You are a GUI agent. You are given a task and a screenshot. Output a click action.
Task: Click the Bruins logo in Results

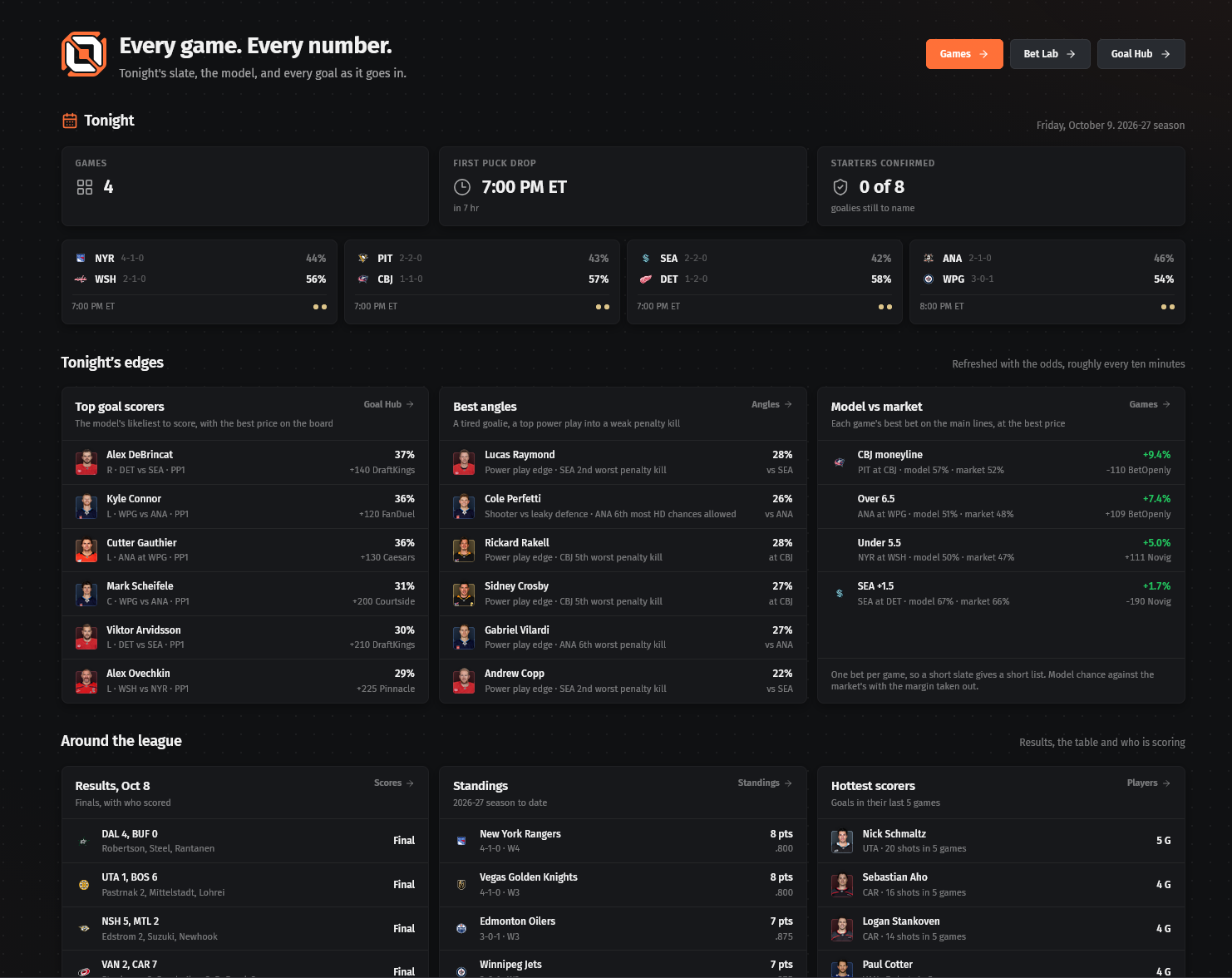(x=84, y=885)
